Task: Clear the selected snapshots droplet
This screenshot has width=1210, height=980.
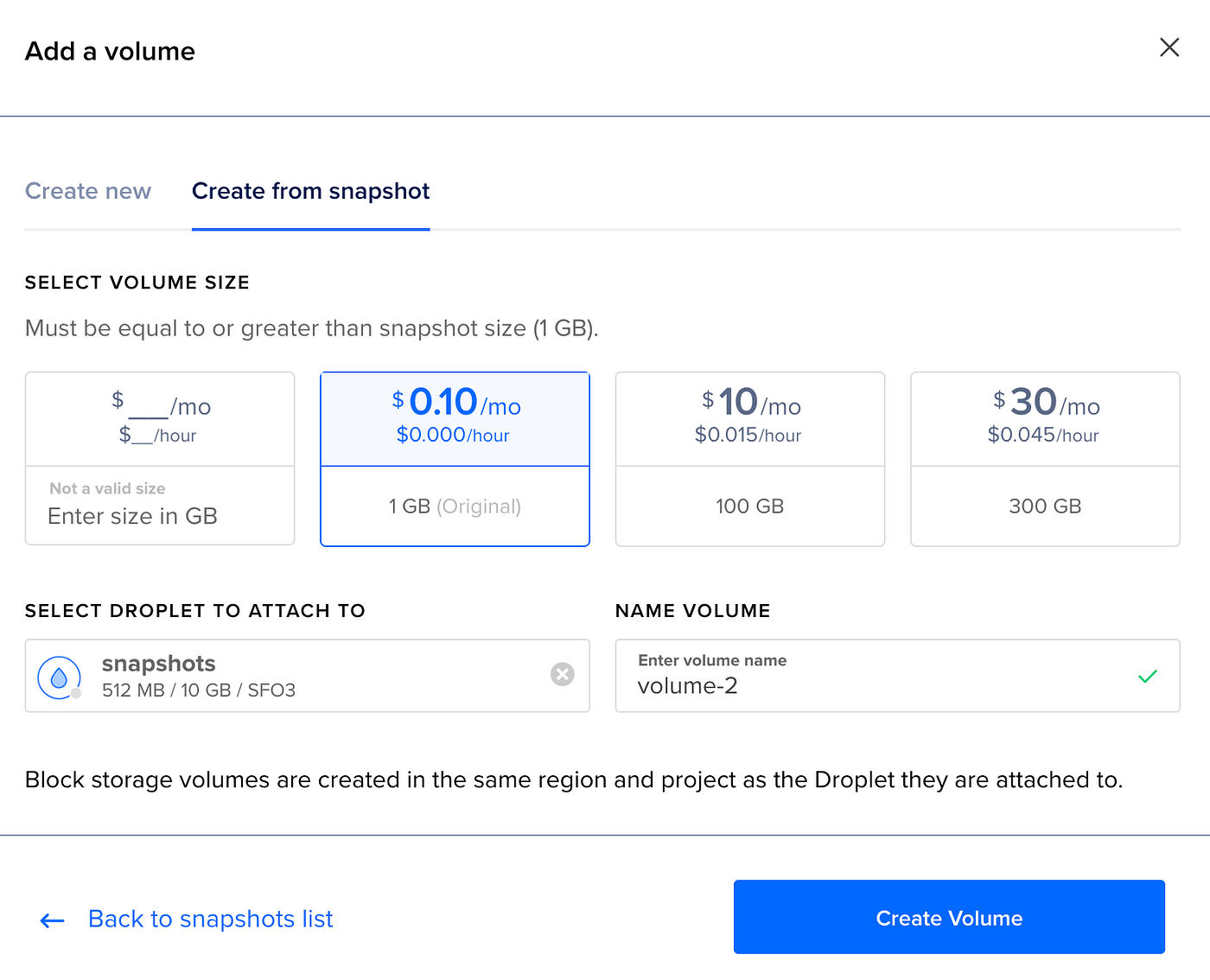Action: [x=563, y=674]
